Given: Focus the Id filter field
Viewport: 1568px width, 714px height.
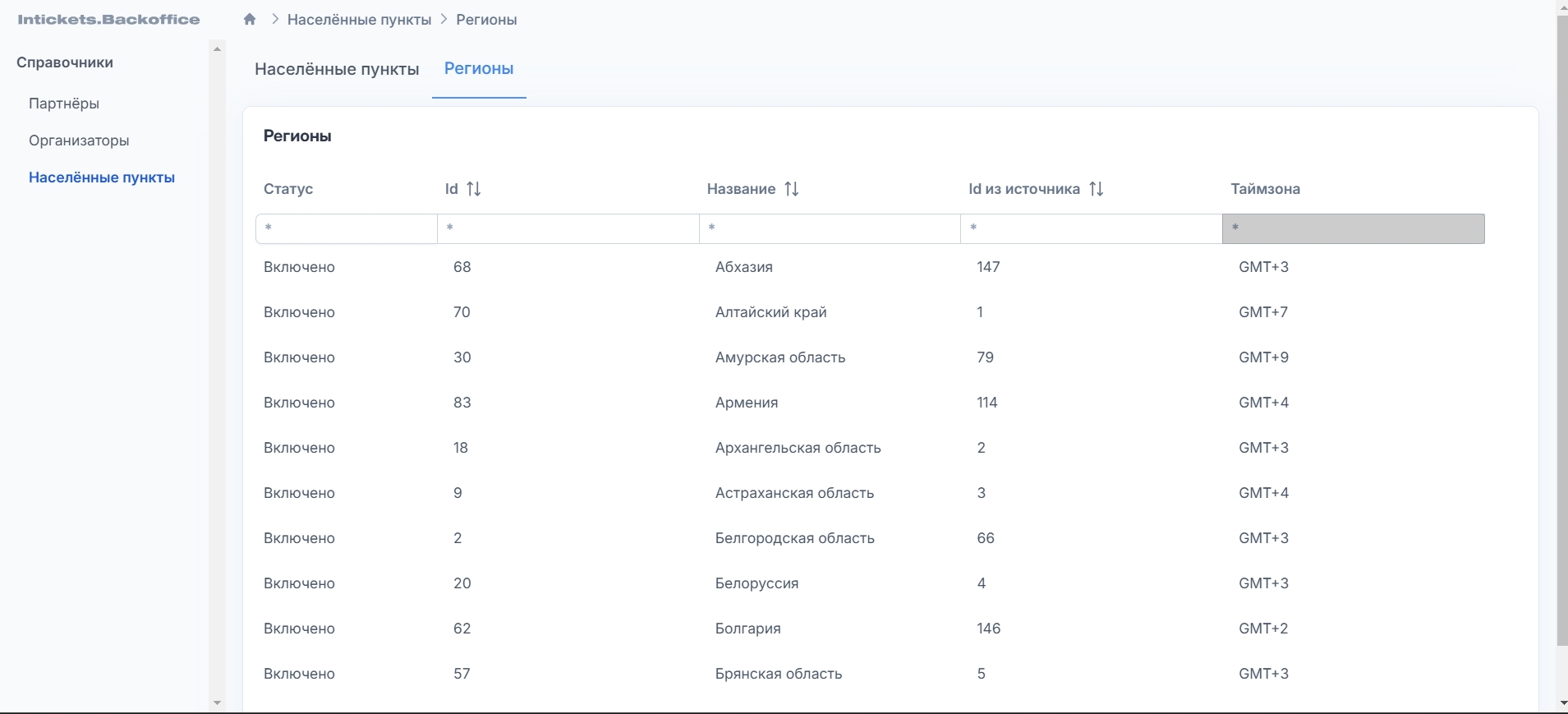Looking at the screenshot, I should pyautogui.click(x=568, y=228).
